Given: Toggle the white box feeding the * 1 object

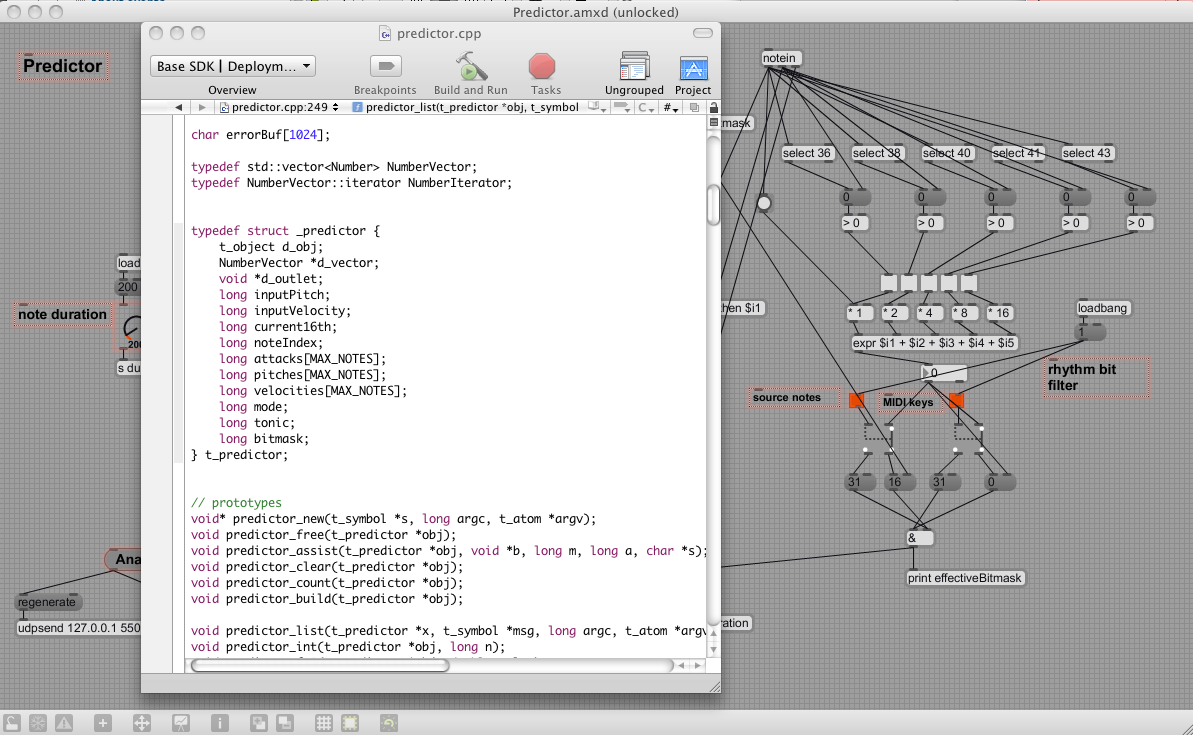Looking at the screenshot, I should (889, 283).
